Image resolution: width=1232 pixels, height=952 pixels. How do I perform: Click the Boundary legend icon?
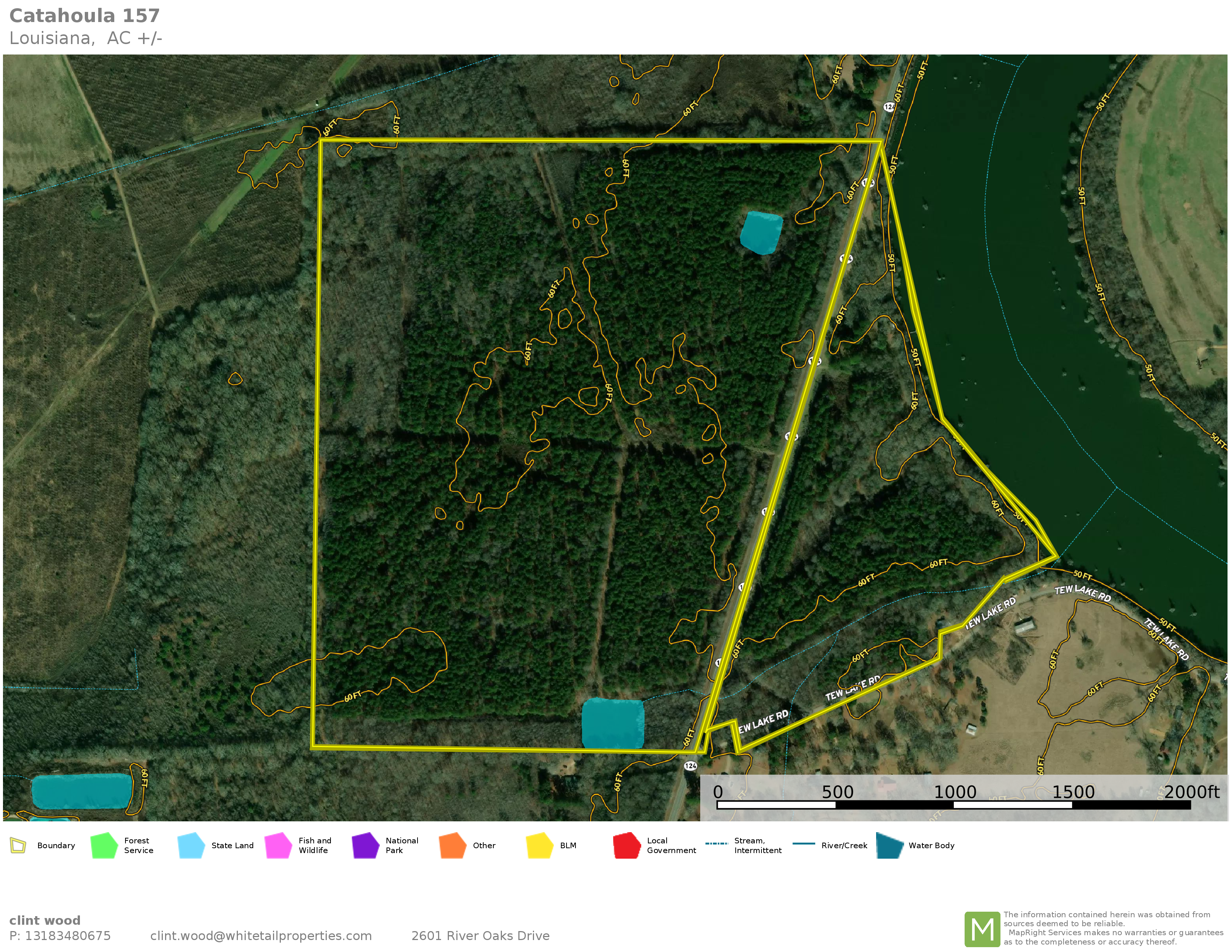18,845
